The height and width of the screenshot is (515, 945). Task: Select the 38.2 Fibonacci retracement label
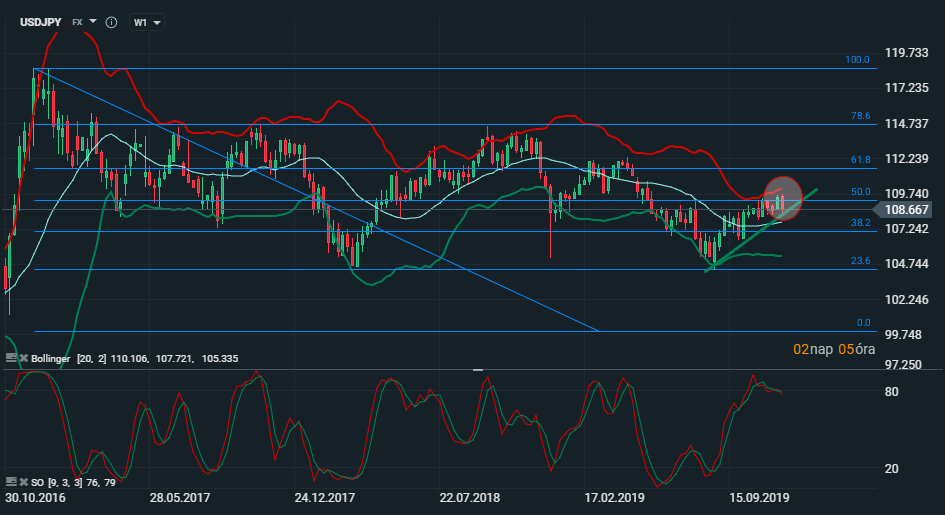coord(860,223)
